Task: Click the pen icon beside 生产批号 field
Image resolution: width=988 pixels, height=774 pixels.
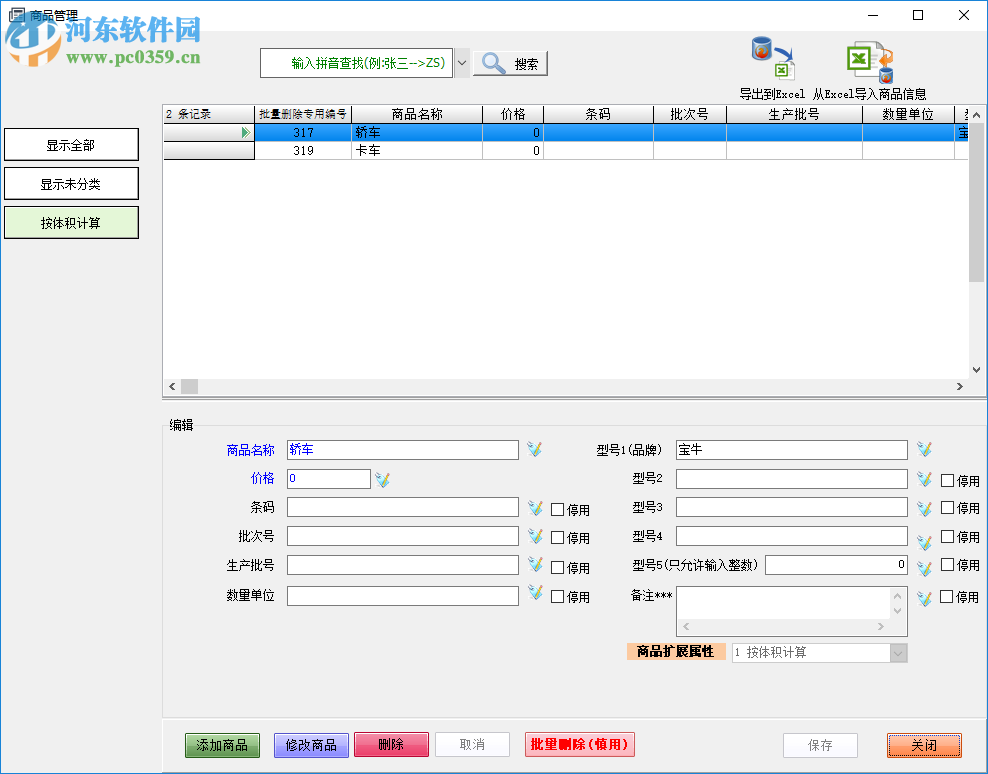Action: [534, 565]
